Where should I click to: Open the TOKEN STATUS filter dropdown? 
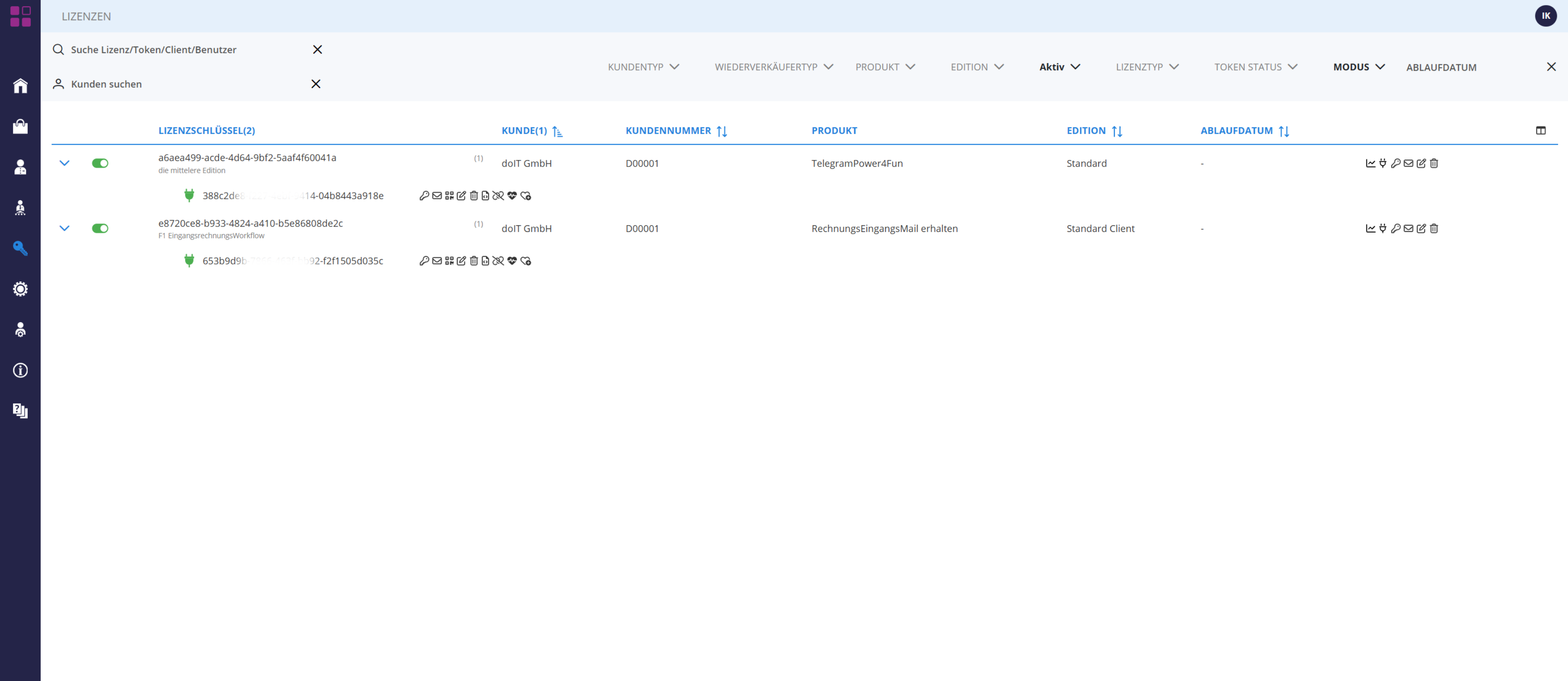click(x=1255, y=67)
